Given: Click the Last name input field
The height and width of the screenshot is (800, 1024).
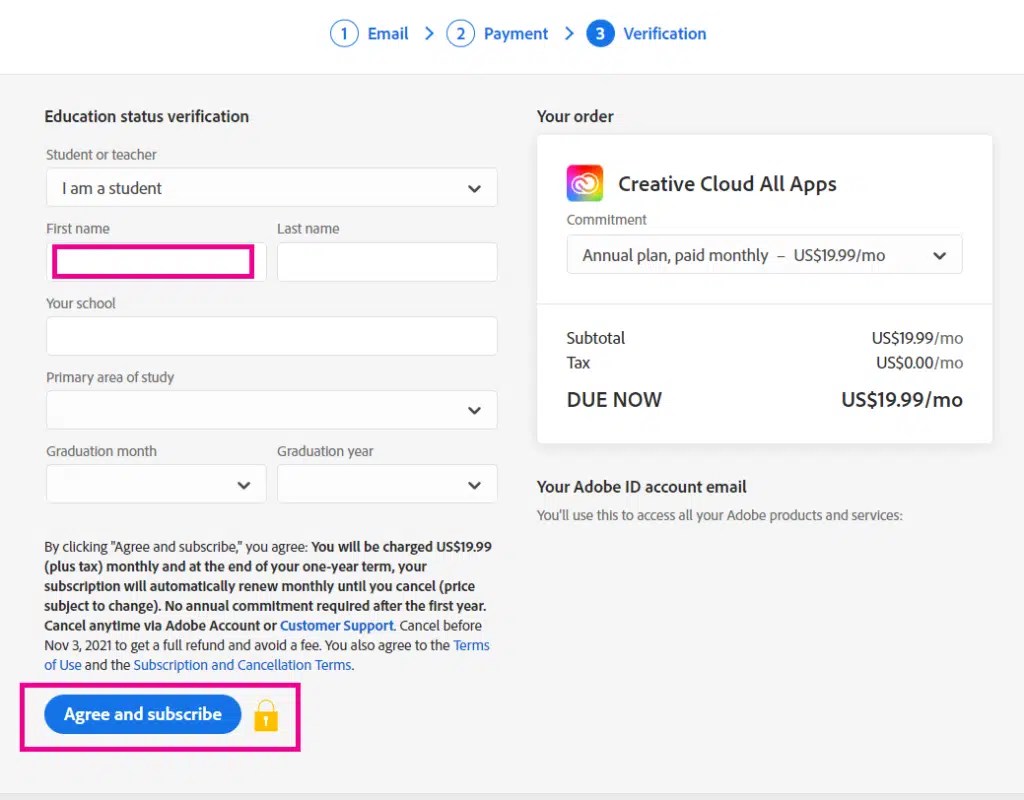Looking at the screenshot, I should point(386,261).
